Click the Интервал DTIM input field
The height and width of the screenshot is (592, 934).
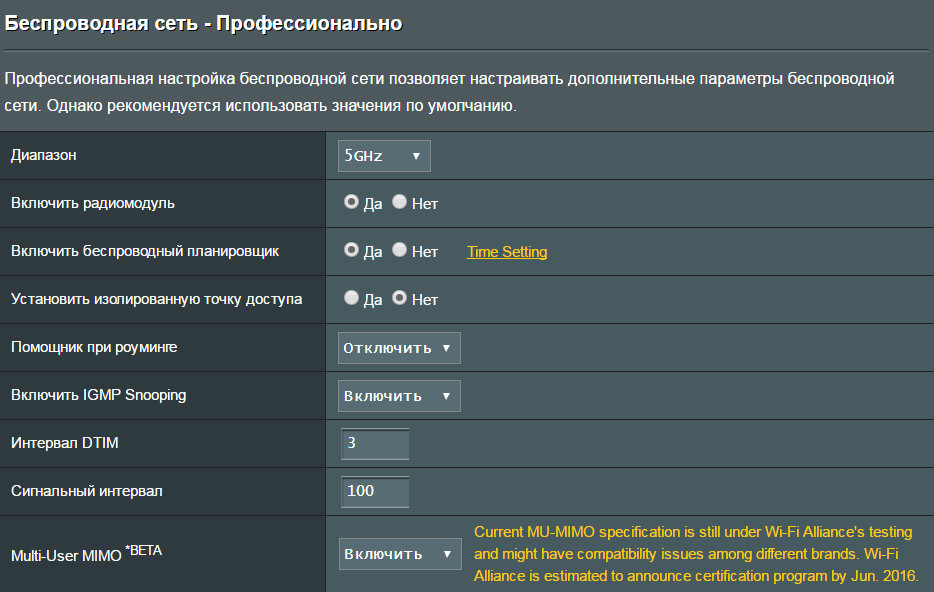pyautogui.click(x=375, y=443)
